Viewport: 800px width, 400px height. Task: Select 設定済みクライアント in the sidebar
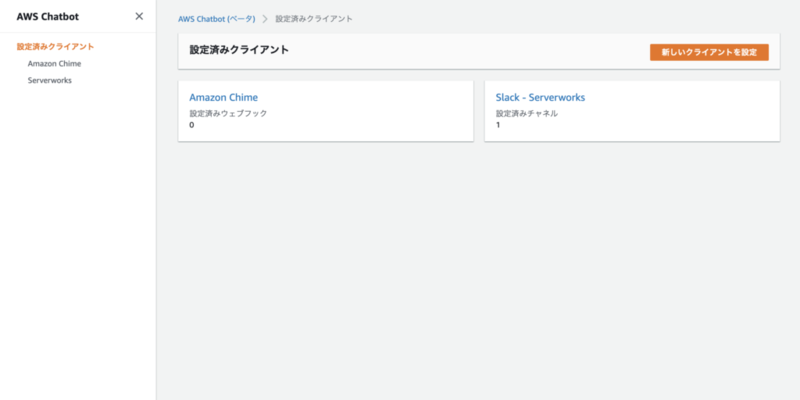(56, 46)
